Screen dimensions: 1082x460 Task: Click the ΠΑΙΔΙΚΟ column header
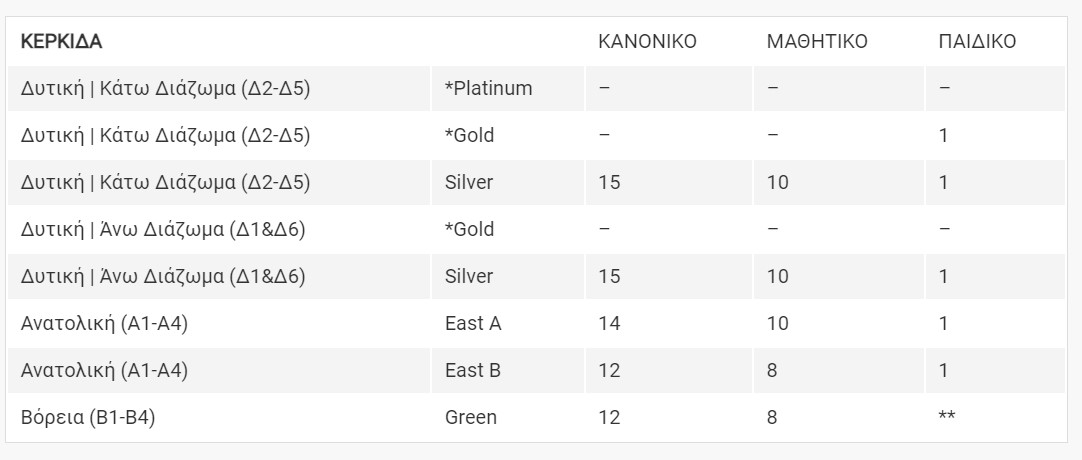(977, 41)
